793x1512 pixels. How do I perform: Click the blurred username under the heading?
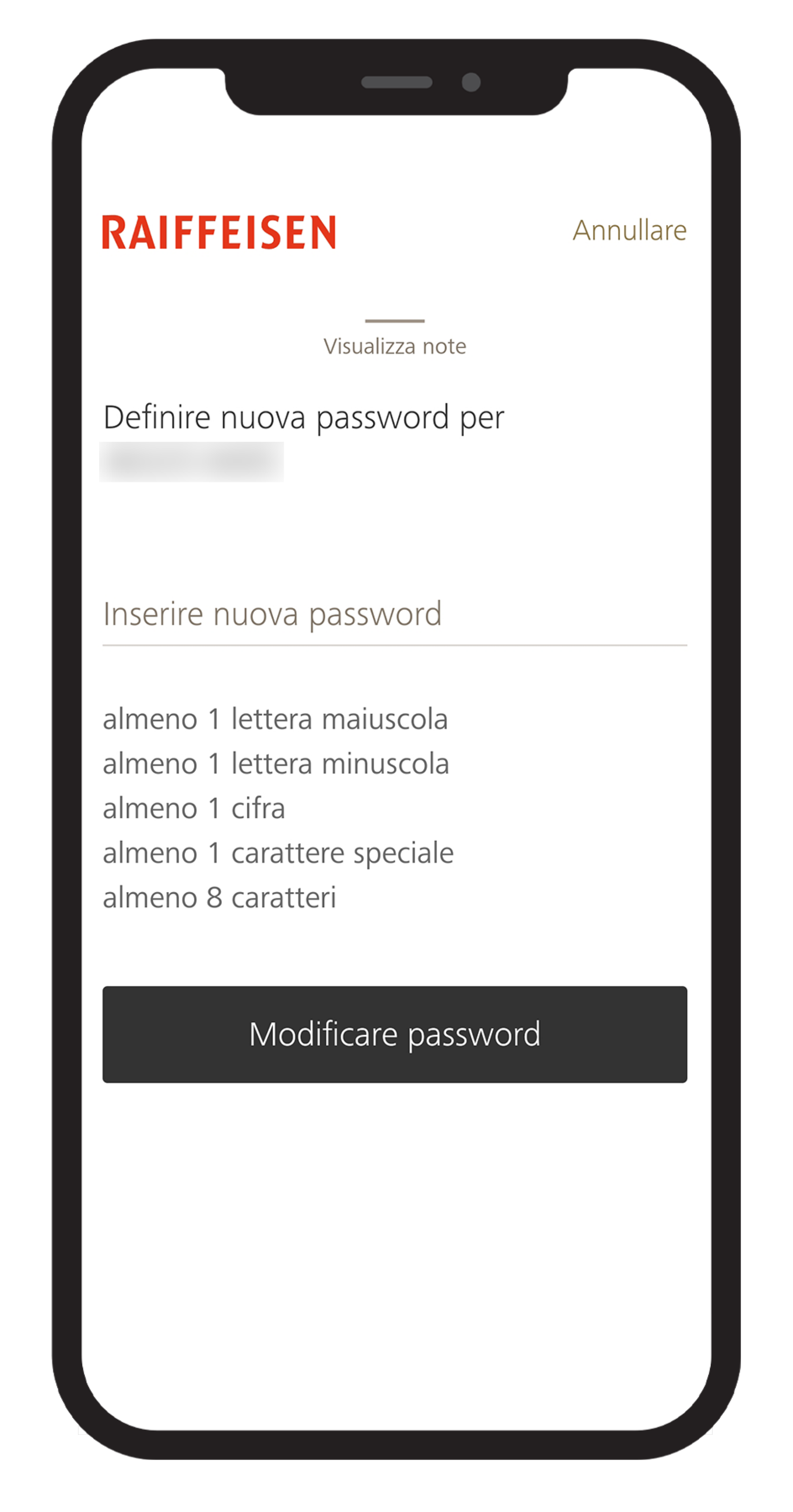[x=191, y=462]
